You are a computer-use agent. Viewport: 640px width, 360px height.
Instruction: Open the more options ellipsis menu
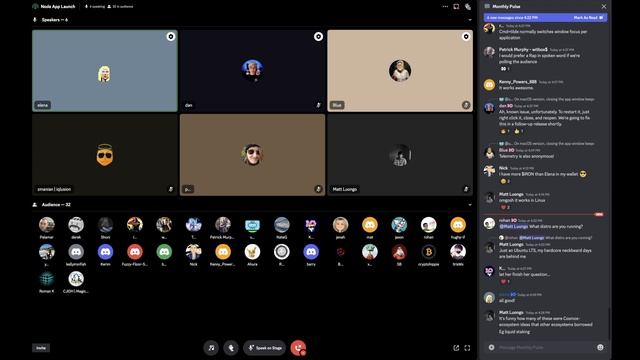tap(445, 7)
